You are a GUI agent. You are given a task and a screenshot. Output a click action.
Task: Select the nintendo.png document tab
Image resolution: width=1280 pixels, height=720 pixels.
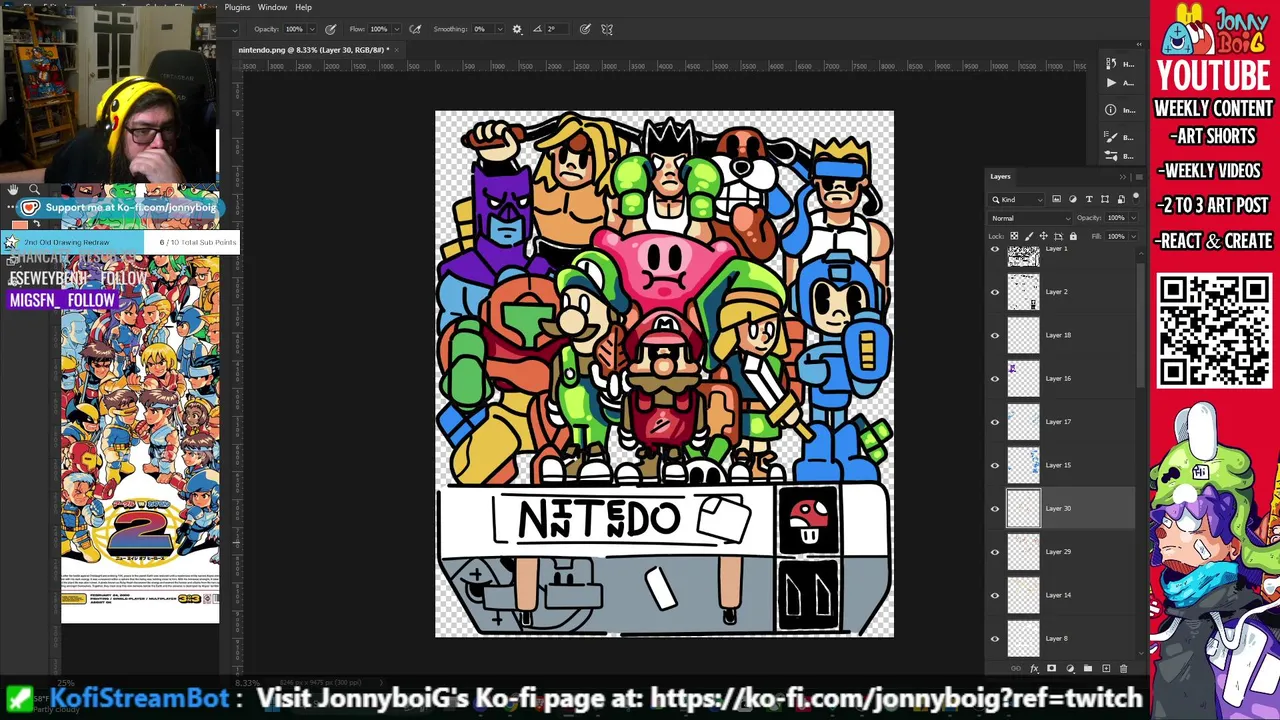[312, 50]
